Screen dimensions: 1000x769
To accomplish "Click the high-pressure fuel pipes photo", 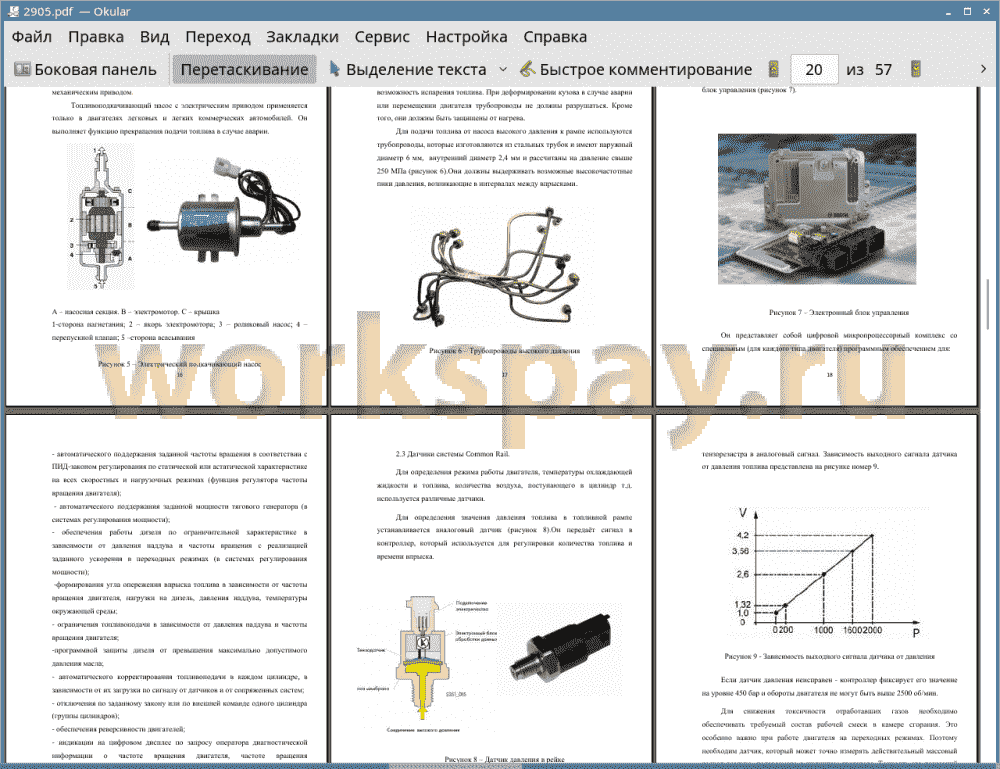I will coord(496,267).
